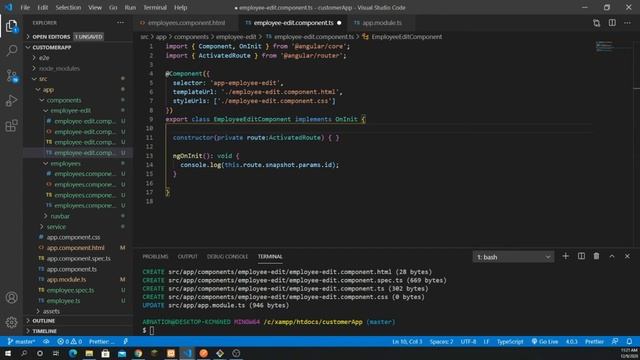The height and width of the screenshot is (360, 640).
Task: Switch to app.module.ts editor tab
Action: click(x=382, y=23)
